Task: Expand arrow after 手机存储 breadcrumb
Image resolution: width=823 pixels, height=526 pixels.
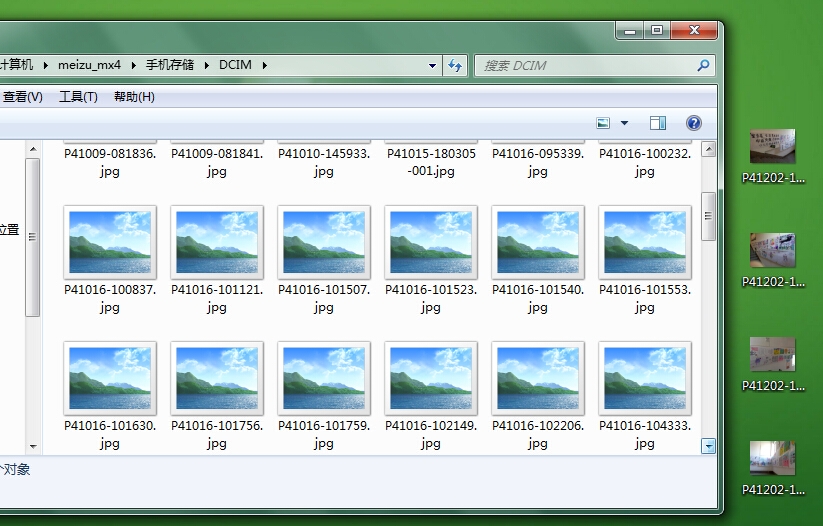Action: pyautogui.click(x=207, y=66)
